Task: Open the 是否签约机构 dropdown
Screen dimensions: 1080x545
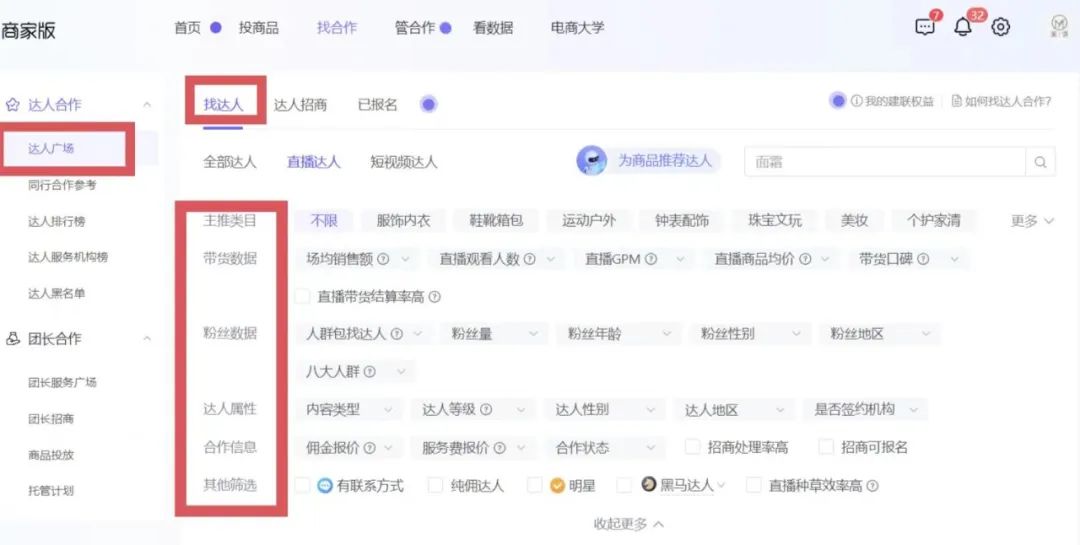Action: tap(865, 409)
